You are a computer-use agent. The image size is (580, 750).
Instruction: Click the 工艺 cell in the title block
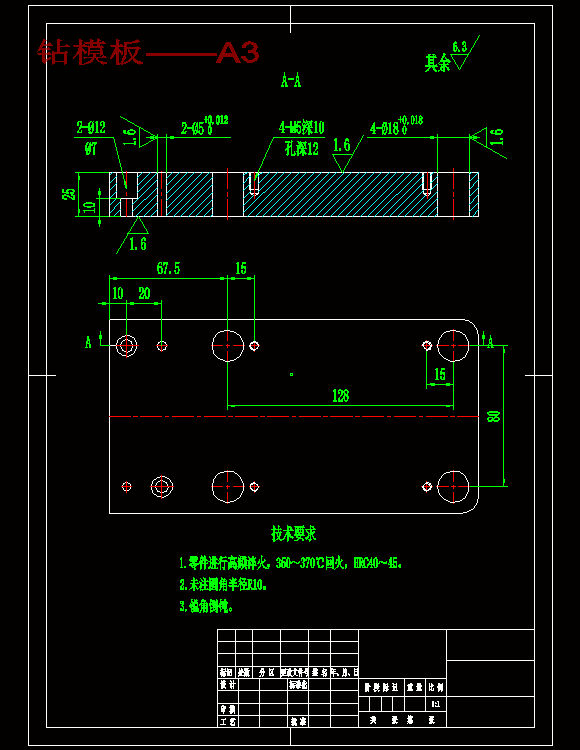click(x=227, y=721)
